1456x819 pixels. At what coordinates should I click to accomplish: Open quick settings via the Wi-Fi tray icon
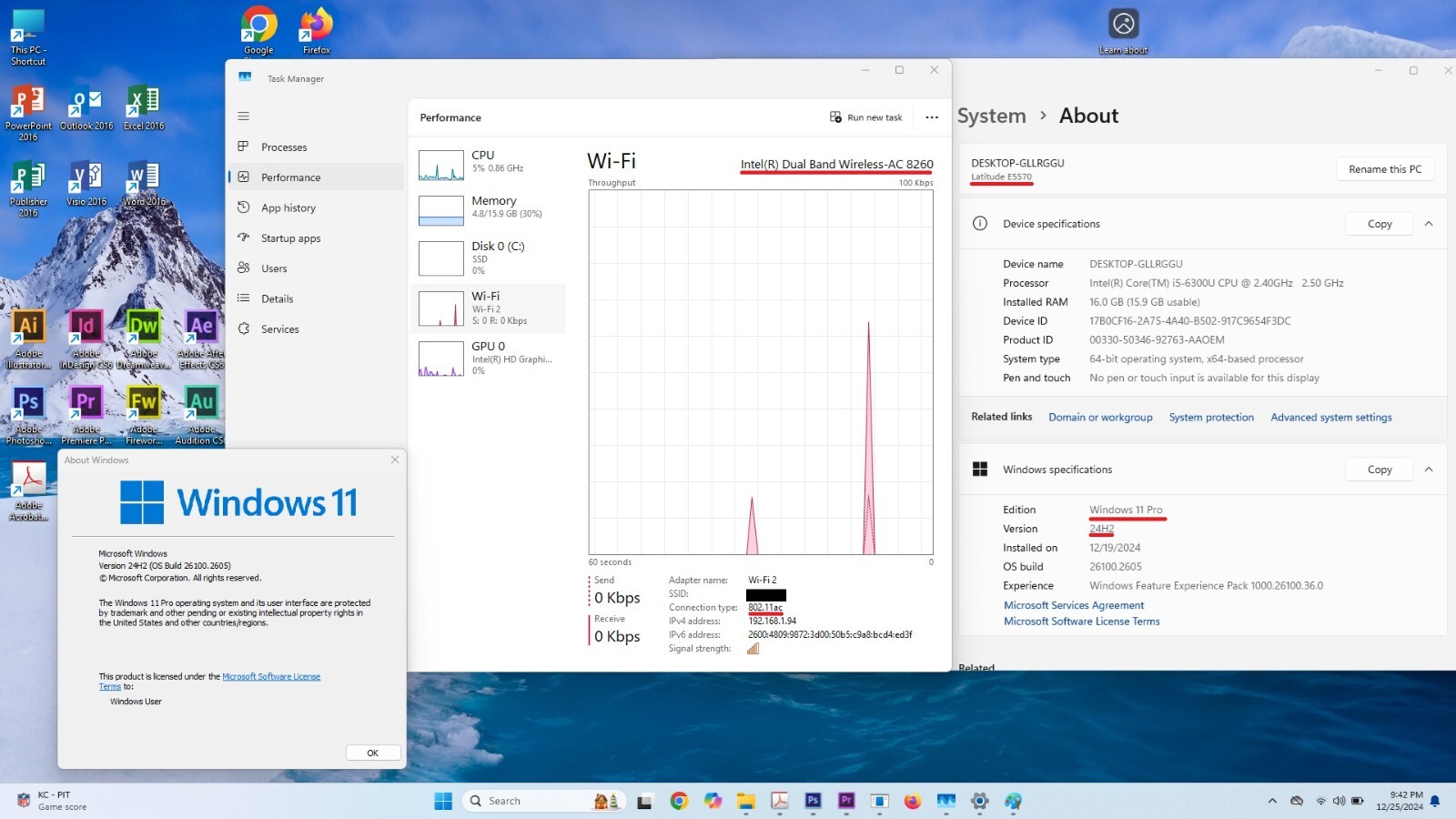(1320, 801)
